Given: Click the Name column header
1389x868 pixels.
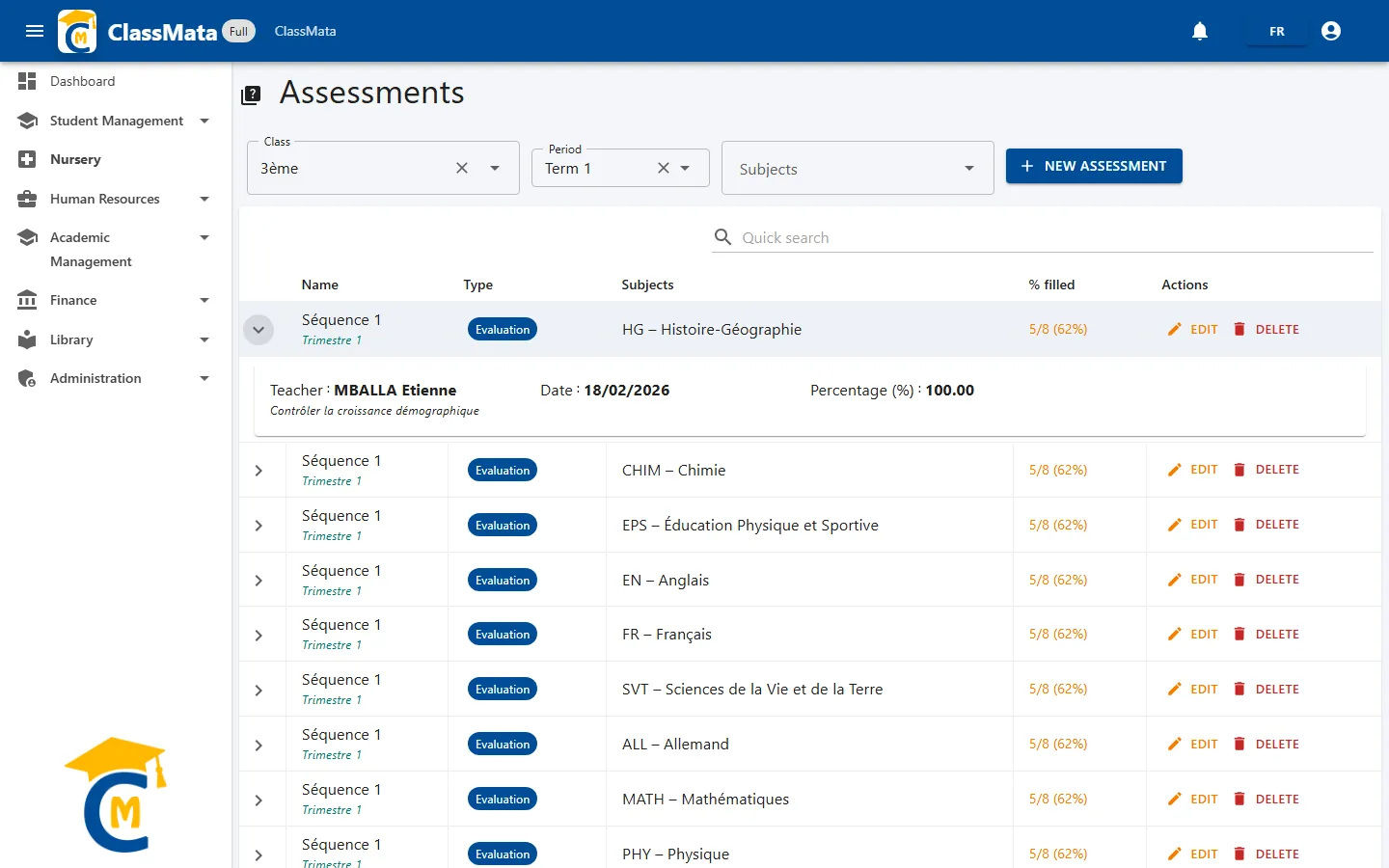Looking at the screenshot, I should (320, 285).
